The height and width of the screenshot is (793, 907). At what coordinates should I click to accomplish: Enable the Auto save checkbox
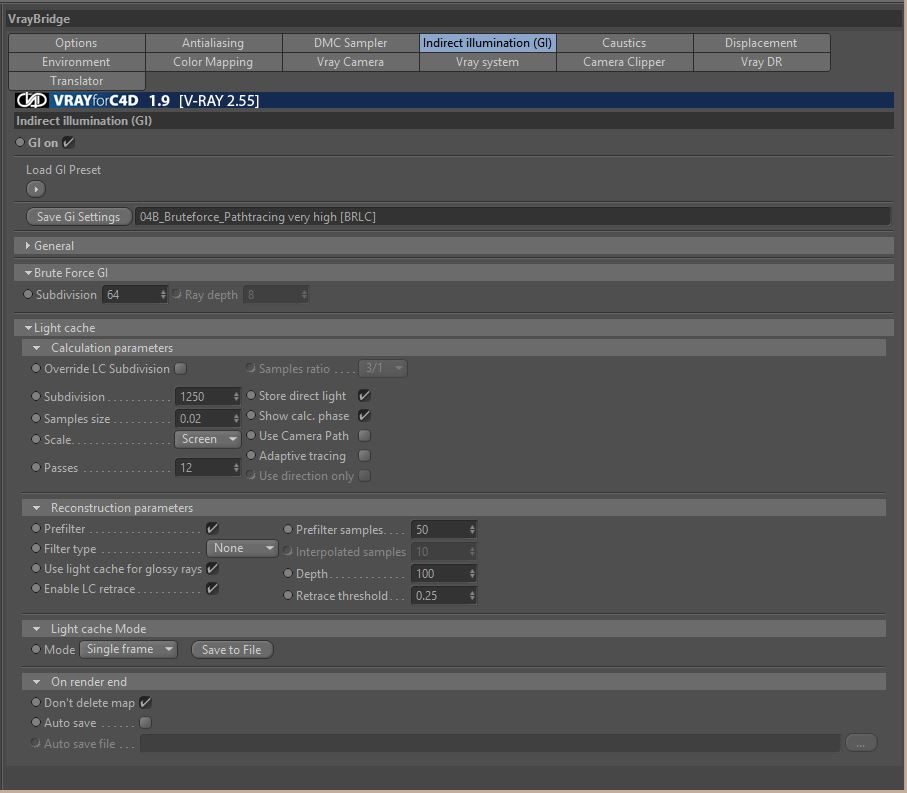(x=145, y=722)
